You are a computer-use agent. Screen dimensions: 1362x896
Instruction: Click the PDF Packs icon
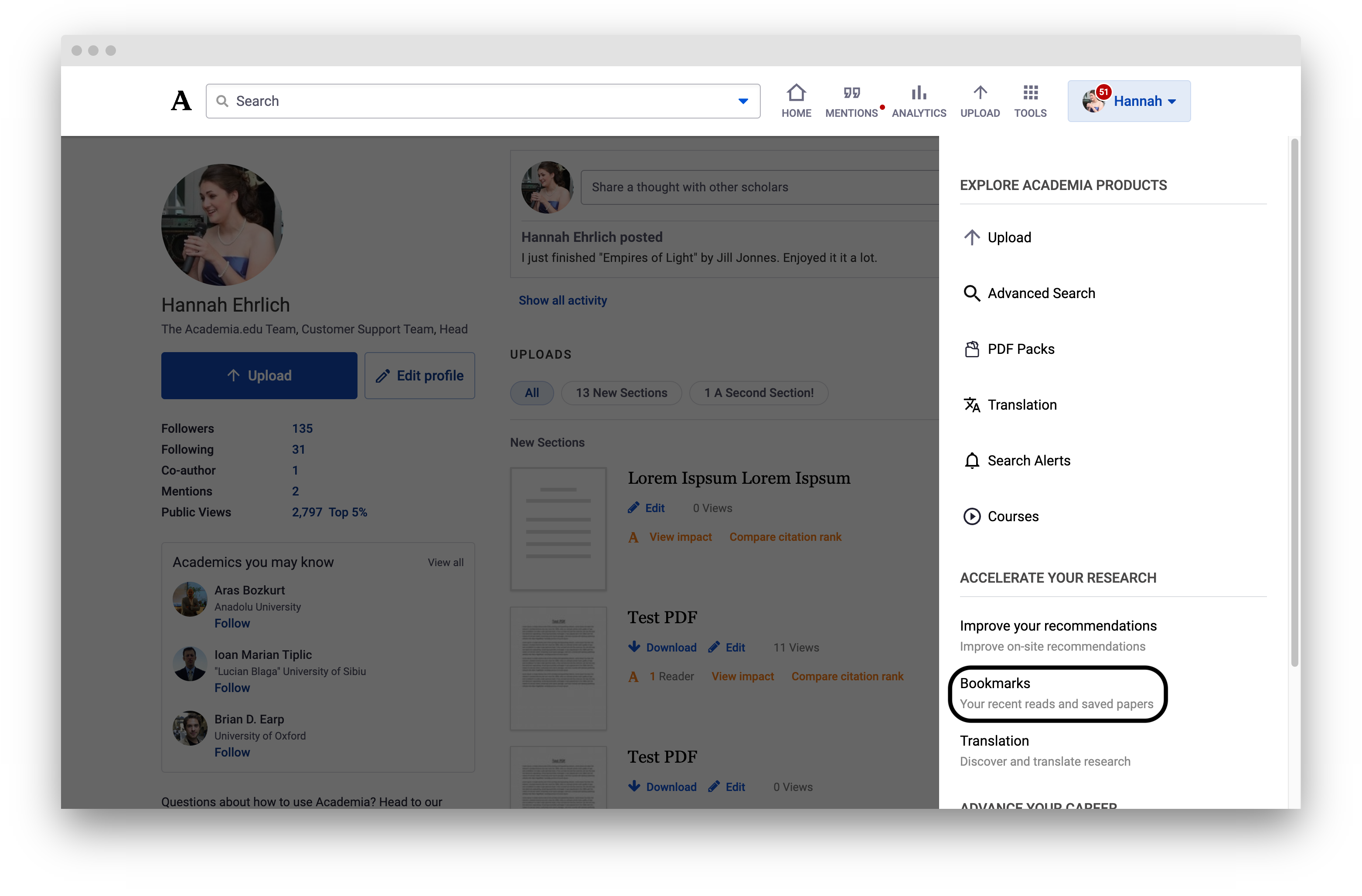pyautogui.click(x=972, y=349)
